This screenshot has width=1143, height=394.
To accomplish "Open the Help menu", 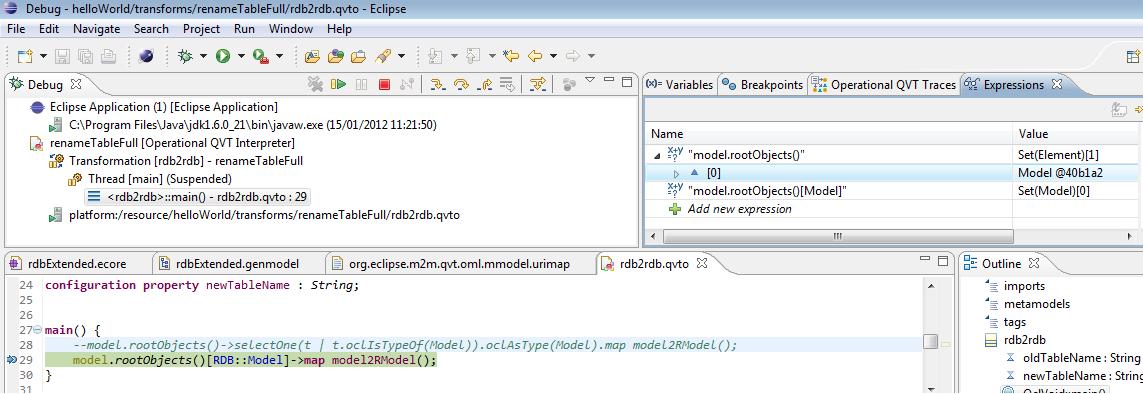I will tap(339, 29).
